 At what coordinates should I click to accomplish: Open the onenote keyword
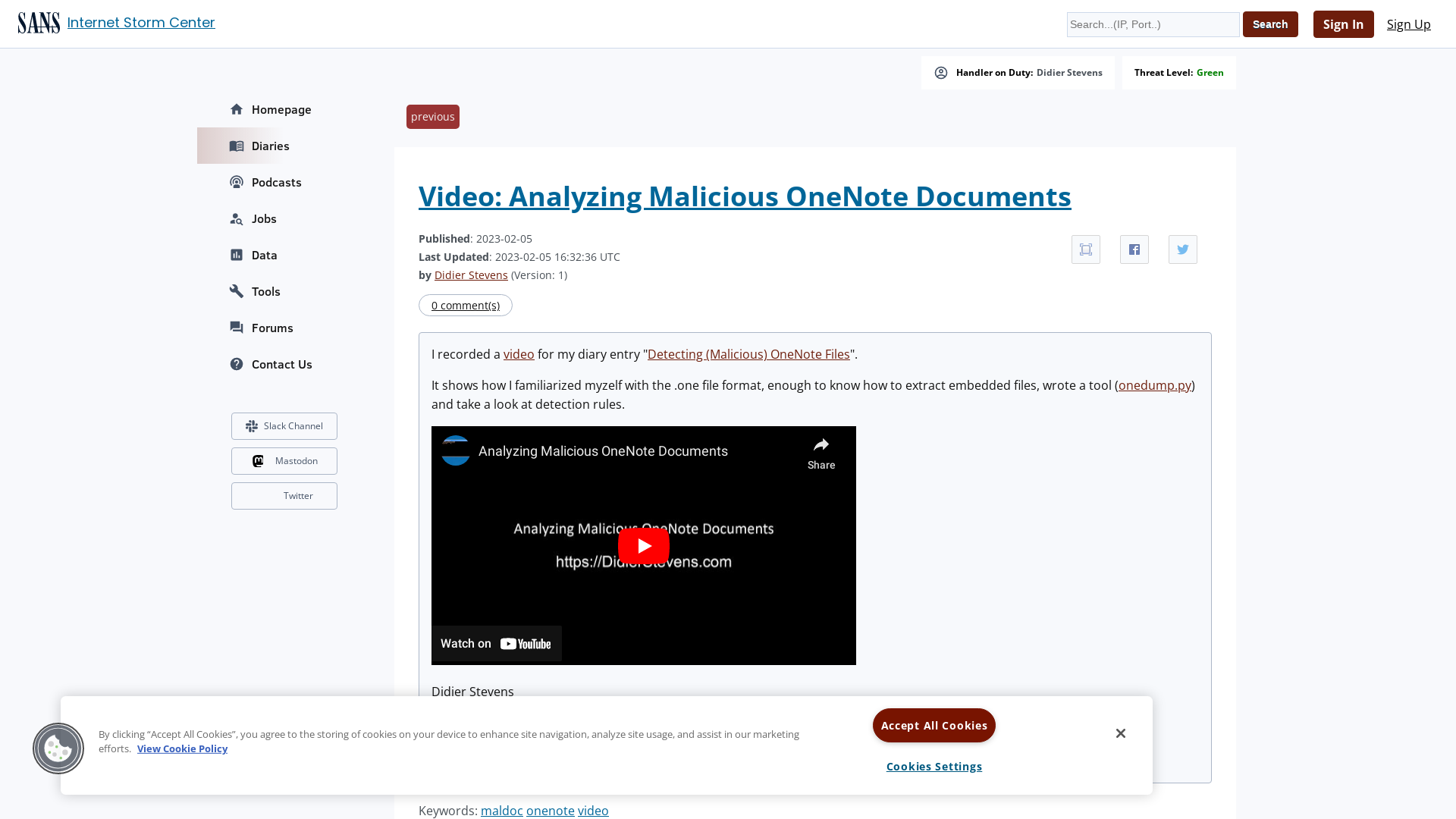click(x=551, y=811)
